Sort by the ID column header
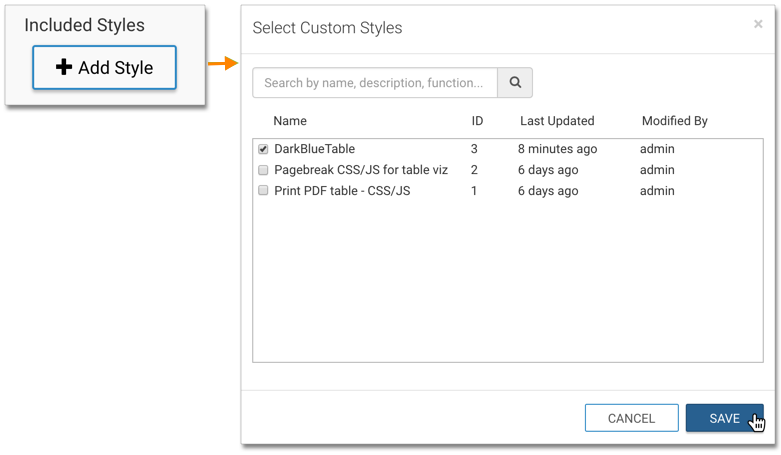The height and width of the screenshot is (455, 781). tap(477, 121)
